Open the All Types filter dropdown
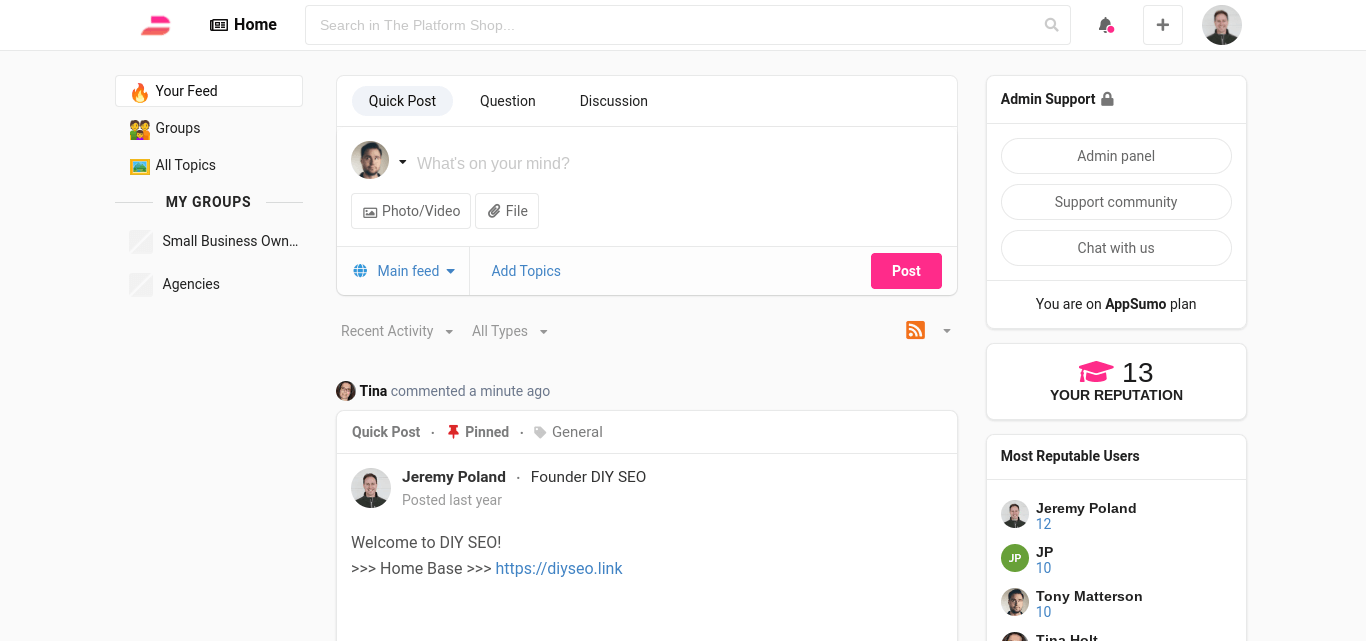The height and width of the screenshot is (641, 1366). click(509, 330)
